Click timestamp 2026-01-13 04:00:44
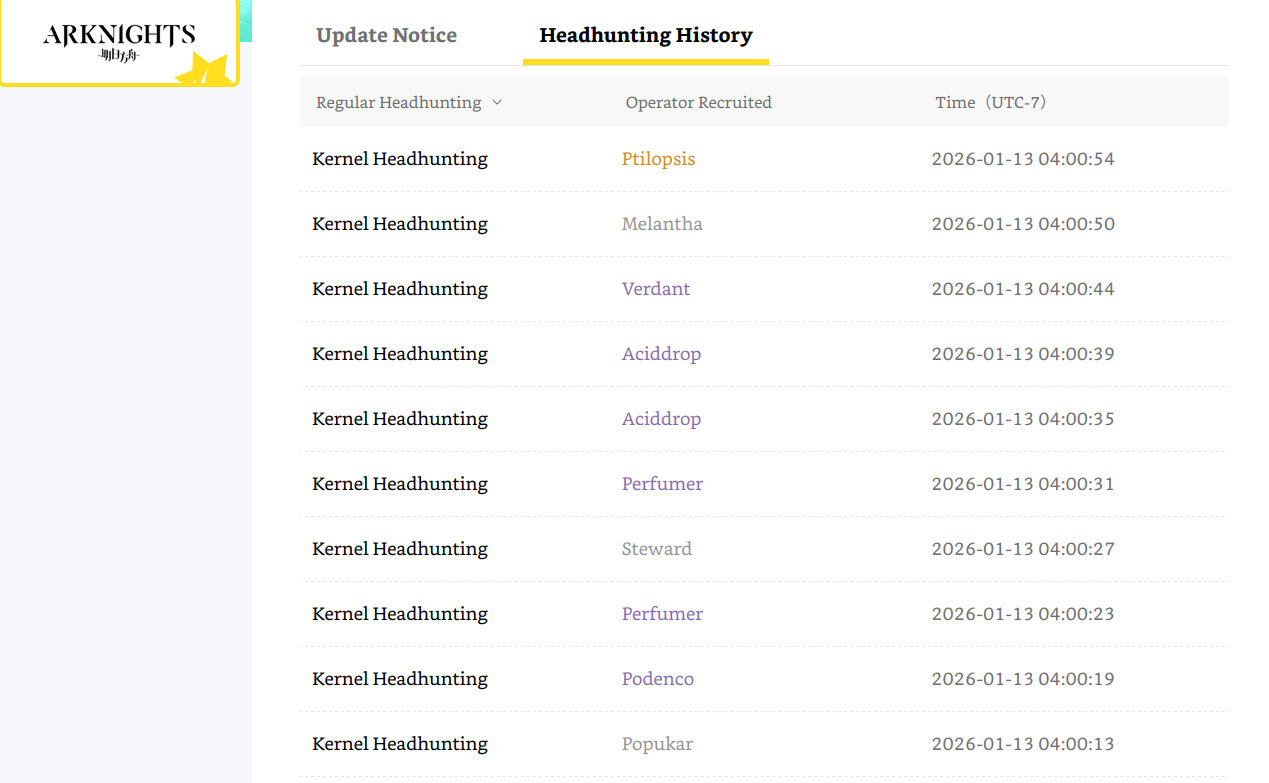This screenshot has width=1269, height=783. tap(1023, 289)
